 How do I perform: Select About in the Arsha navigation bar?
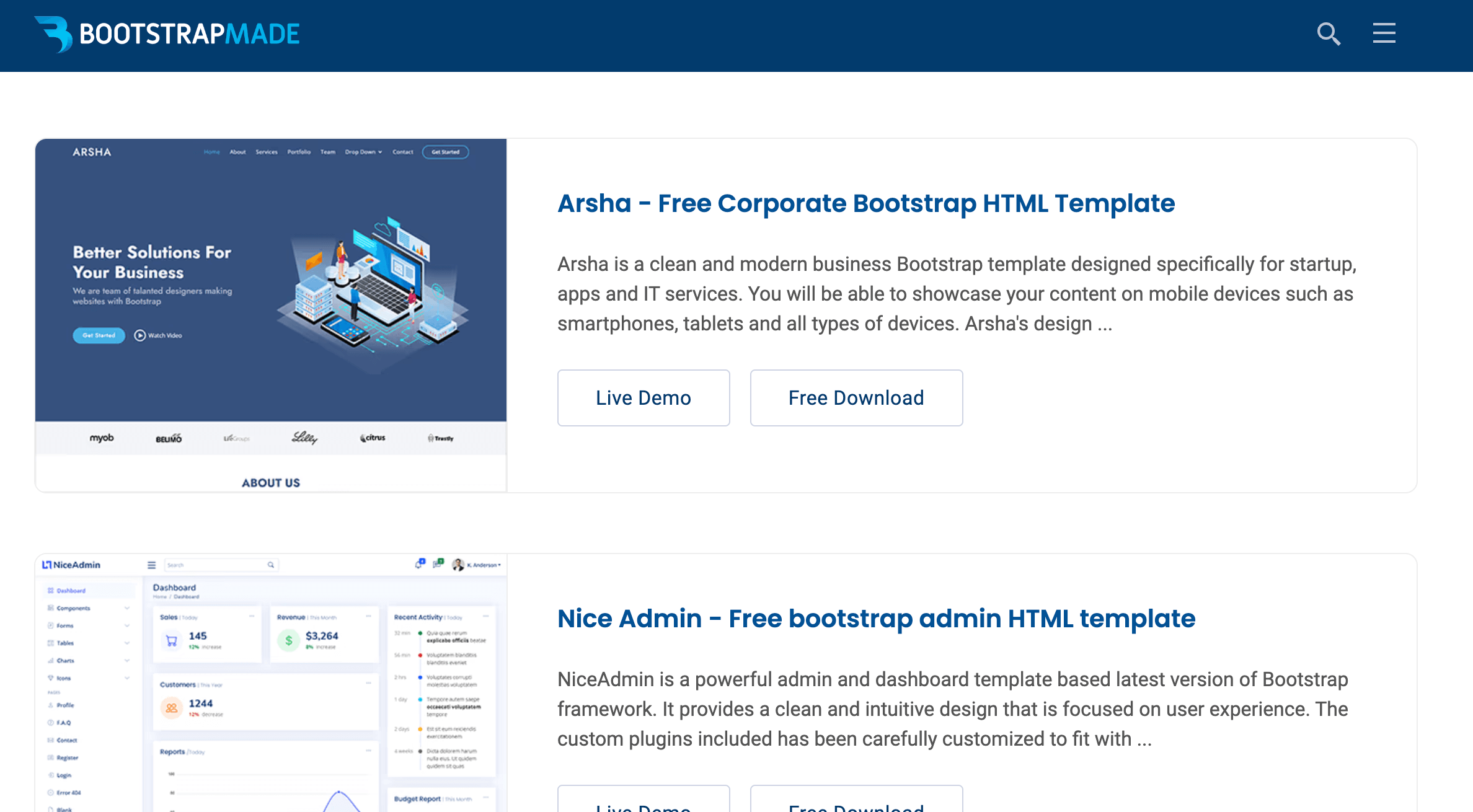click(237, 151)
